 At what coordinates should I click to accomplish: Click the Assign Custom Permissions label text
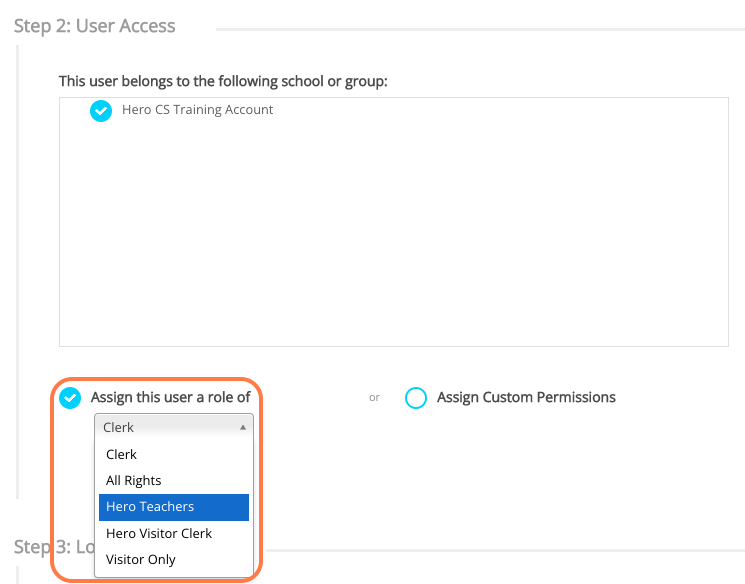(526, 397)
